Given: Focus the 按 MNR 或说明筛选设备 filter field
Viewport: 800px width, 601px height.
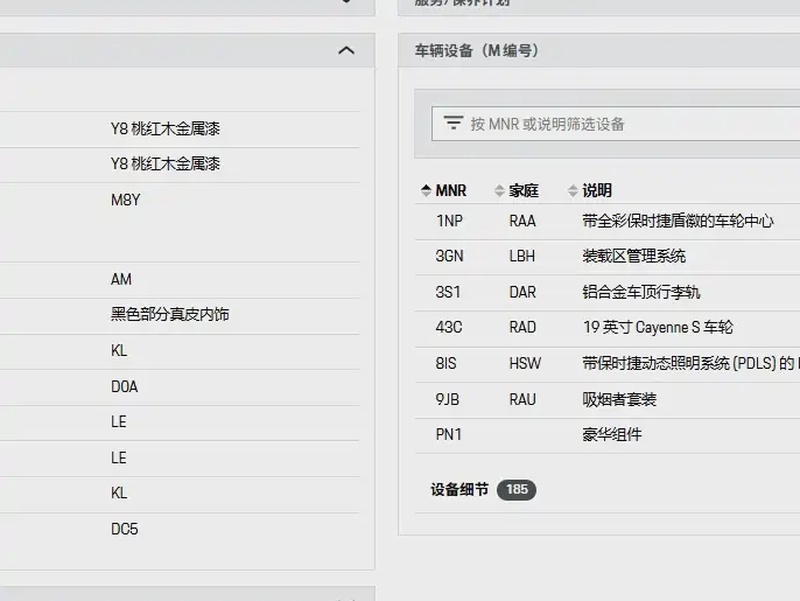Looking at the screenshot, I should [620, 124].
